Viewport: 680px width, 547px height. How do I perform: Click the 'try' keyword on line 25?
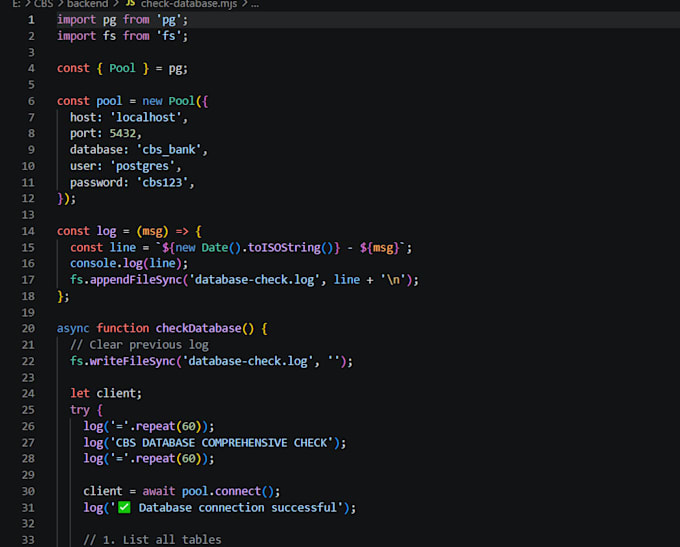pos(80,410)
